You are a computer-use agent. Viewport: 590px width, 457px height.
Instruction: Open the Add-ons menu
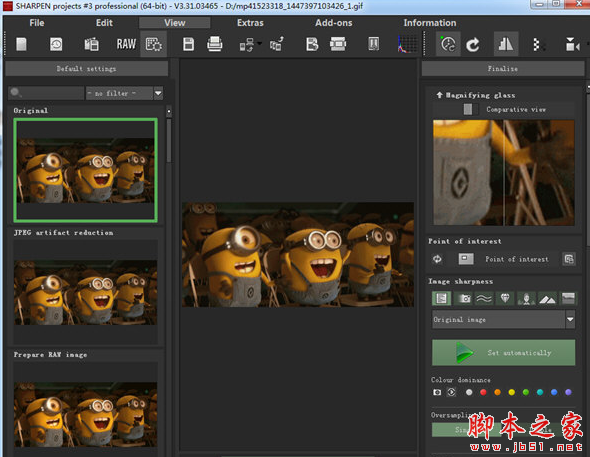[334, 23]
